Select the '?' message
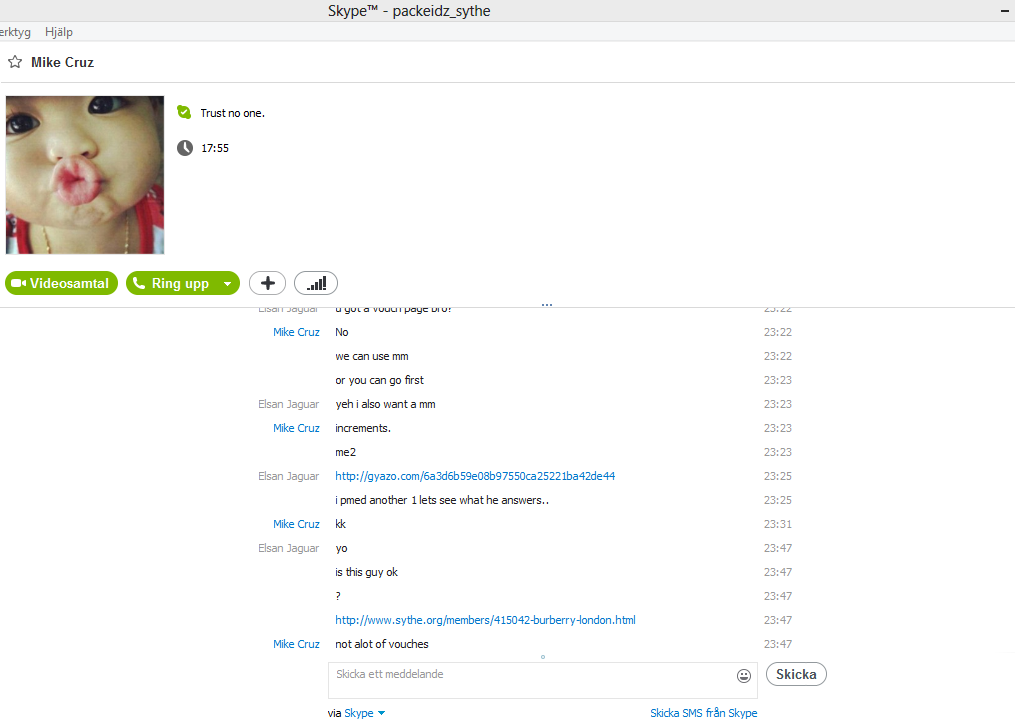The image size is (1015, 722). click(338, 596)
